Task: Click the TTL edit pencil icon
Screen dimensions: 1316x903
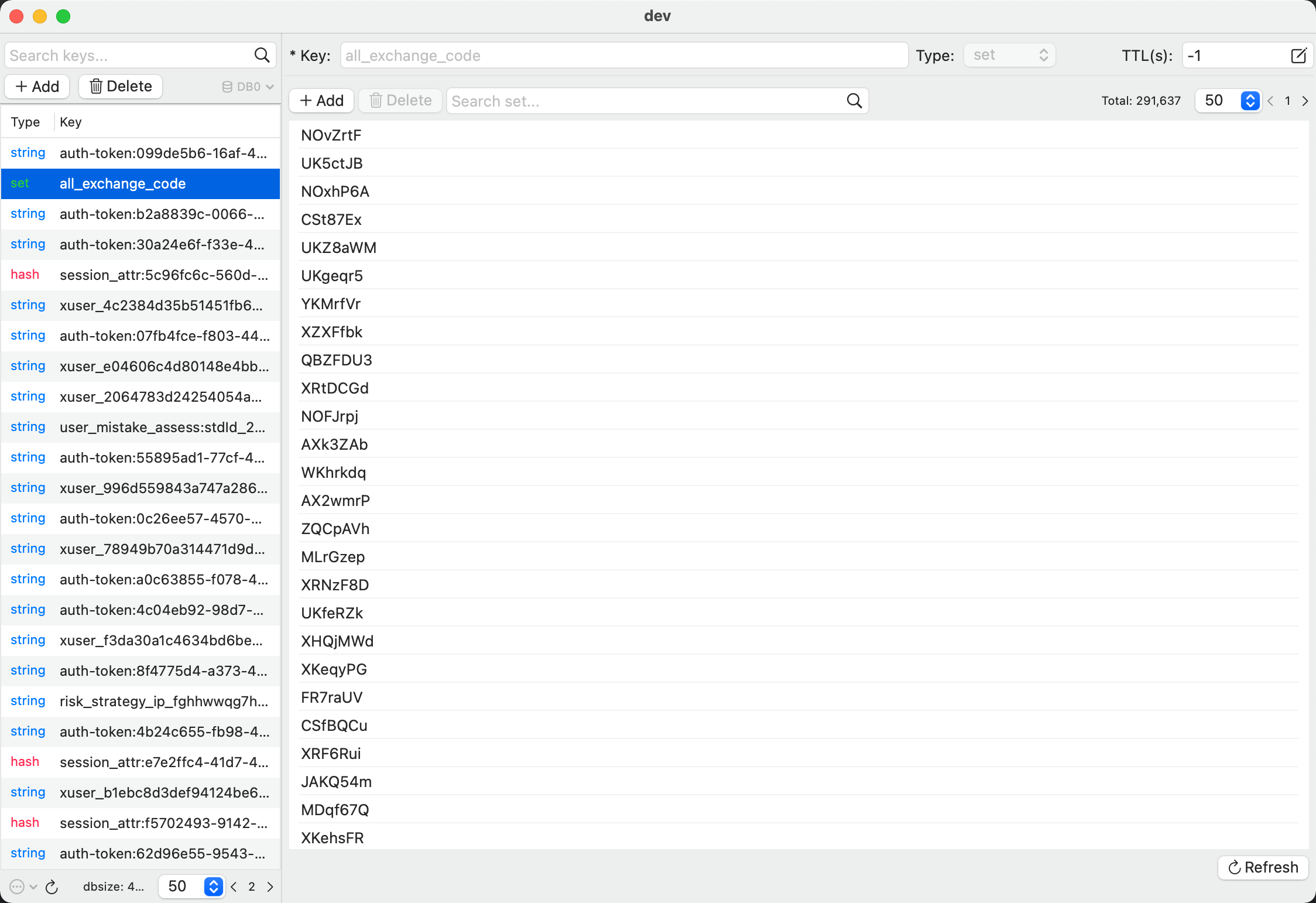Action: [1298, 56]
